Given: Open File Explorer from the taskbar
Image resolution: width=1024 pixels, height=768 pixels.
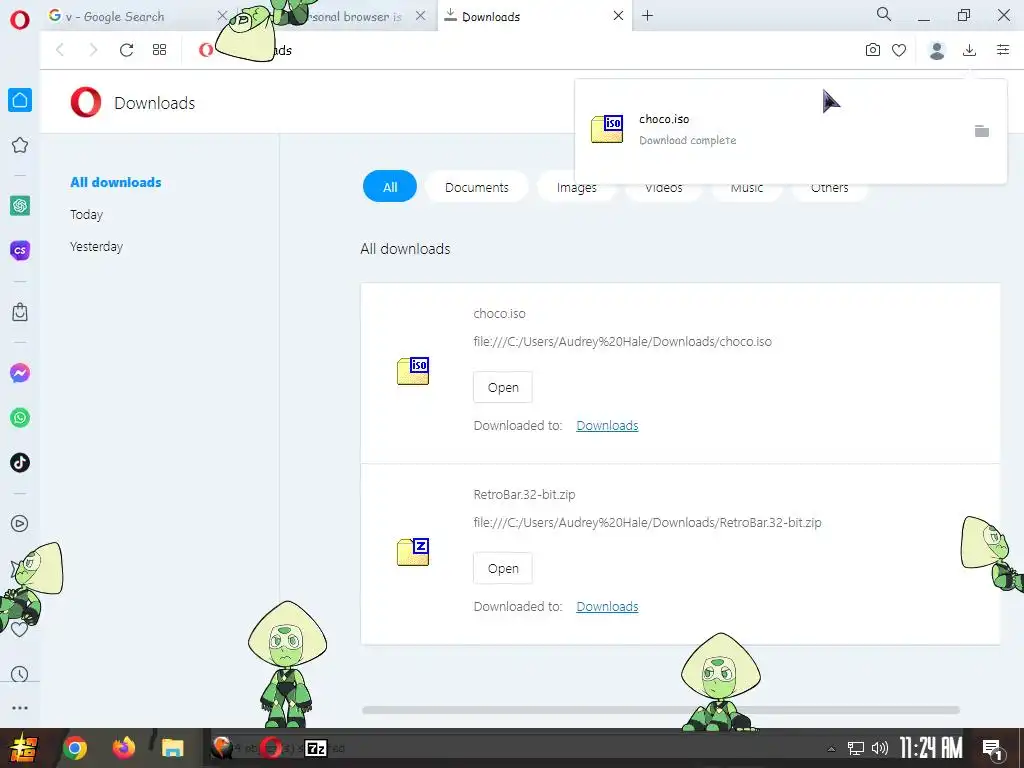Looking at the screenshot, I should 172,748.
